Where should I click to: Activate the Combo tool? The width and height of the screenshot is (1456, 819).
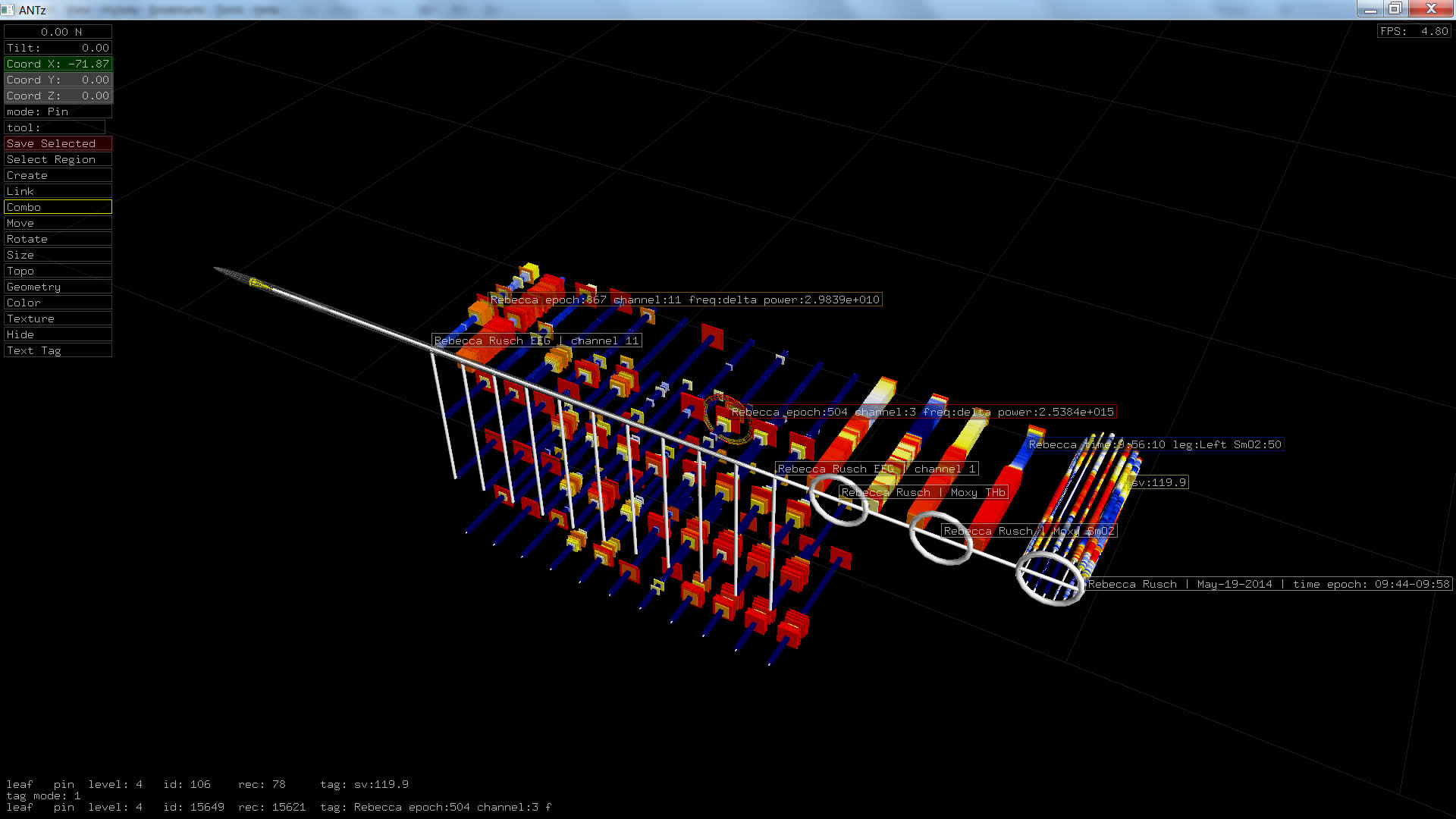pyautogui.click(x=58, y=207)
